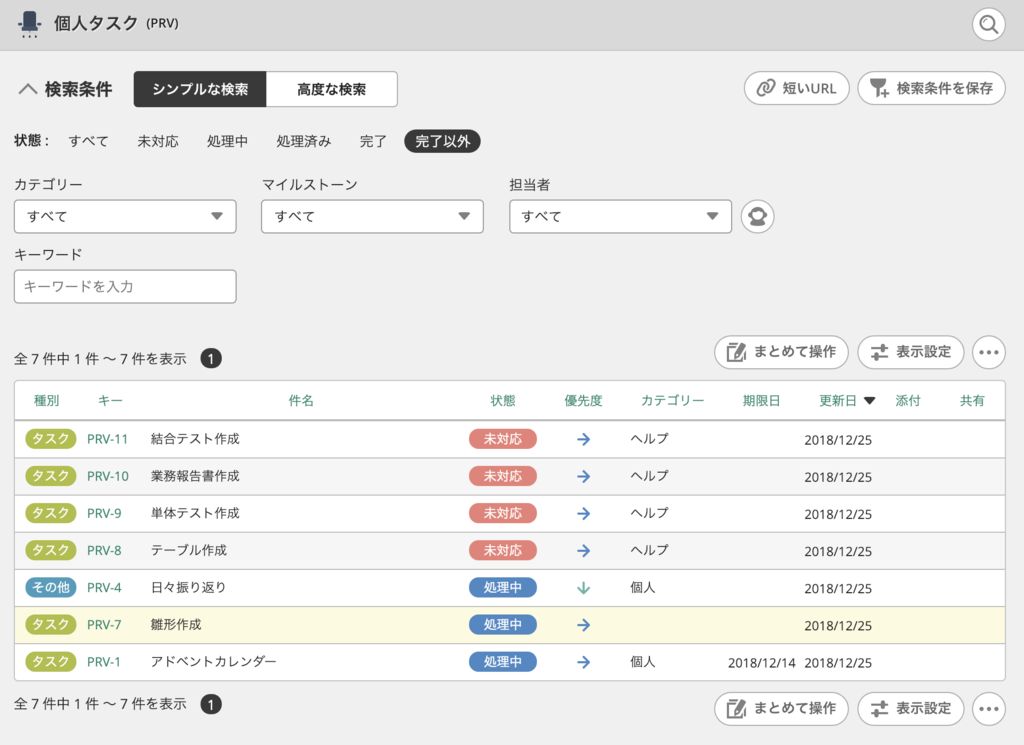Sort by 優先度 column header
The image size is (1024, 745).
[583, 400]
